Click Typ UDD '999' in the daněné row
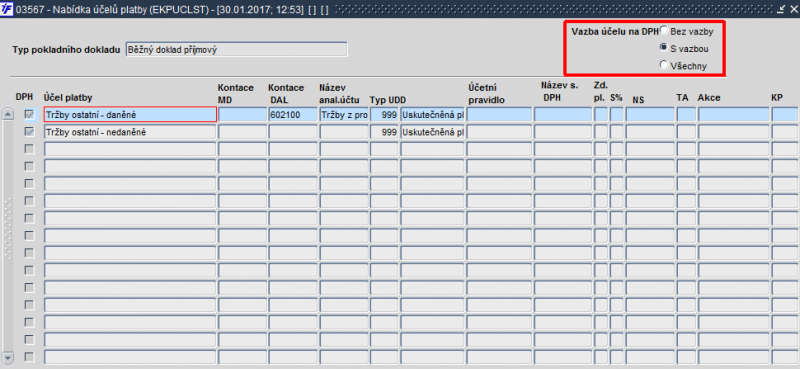 (384, 115)
